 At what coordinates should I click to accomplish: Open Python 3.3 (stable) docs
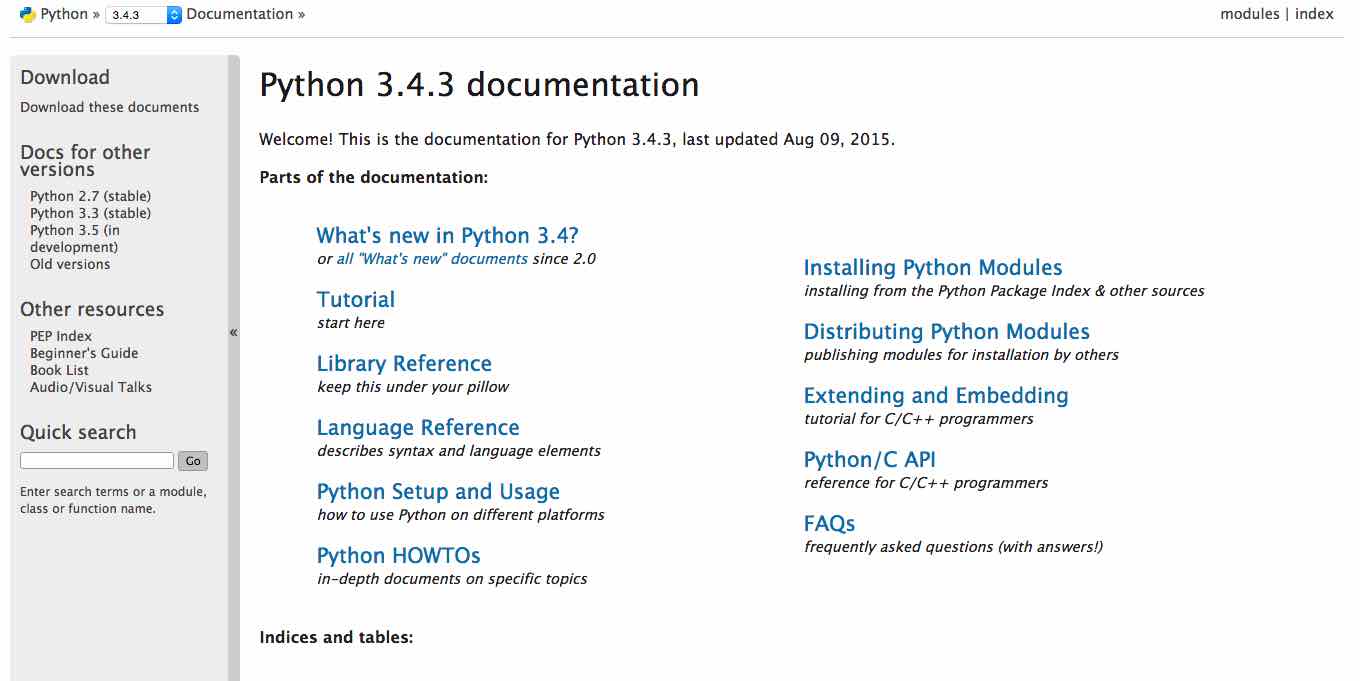click(90, 213)
